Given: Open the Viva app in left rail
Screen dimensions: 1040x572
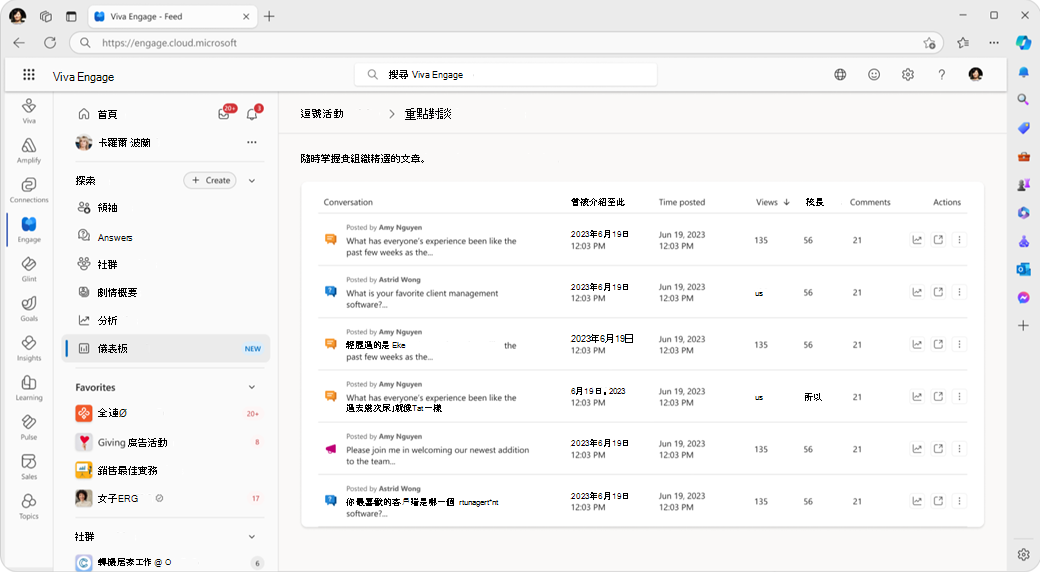Looking at the screenshot, I should coord(29,111).
